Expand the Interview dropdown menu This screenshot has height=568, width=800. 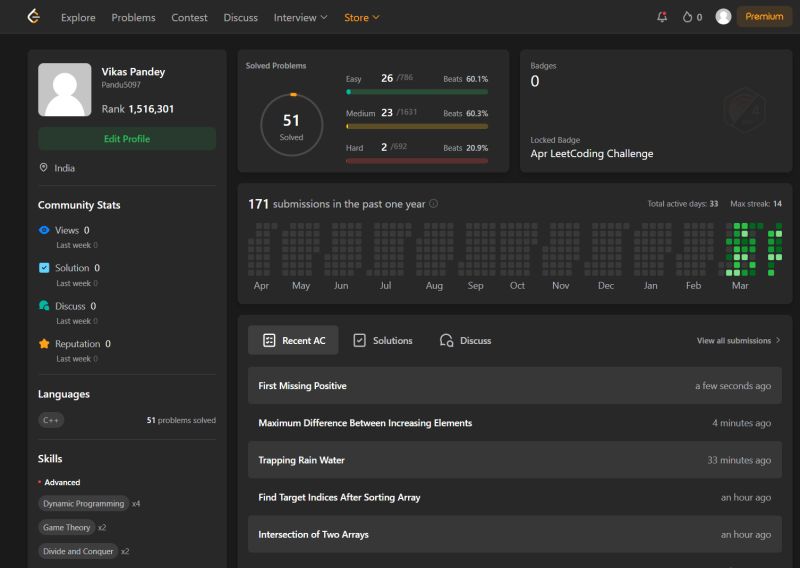pos(300,17)
